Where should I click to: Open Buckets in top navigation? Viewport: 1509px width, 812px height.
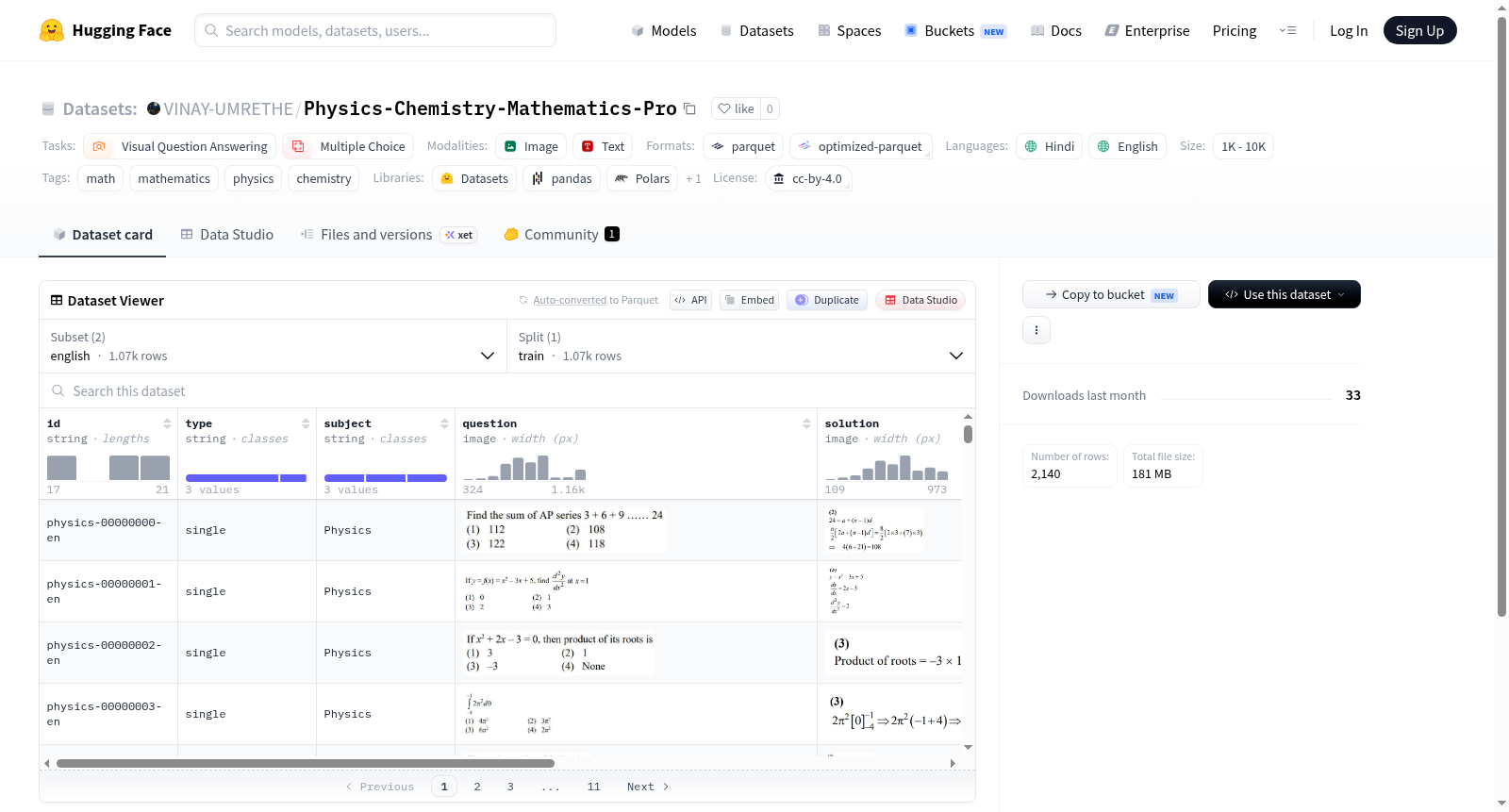[955, 30]
